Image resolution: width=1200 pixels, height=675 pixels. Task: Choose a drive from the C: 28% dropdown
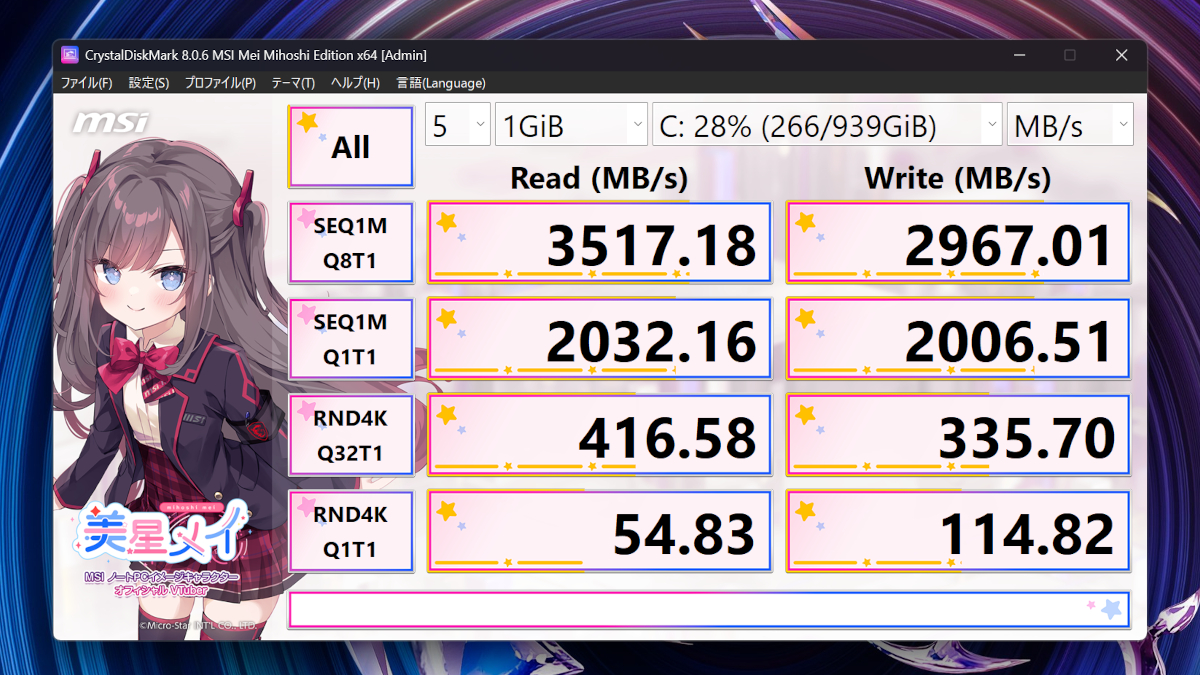[827, 126]
